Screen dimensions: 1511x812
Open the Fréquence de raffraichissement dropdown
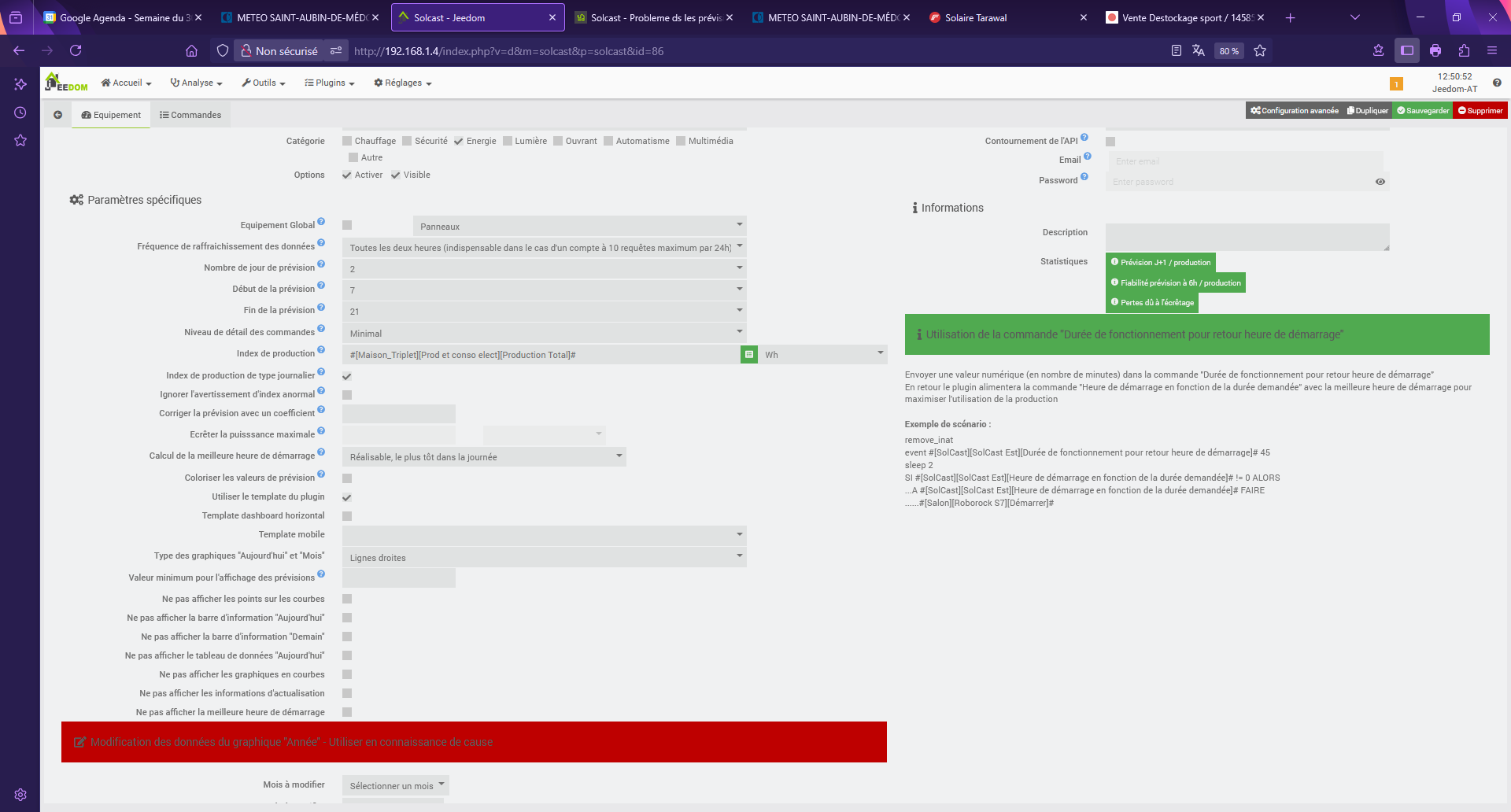tap(544, 247)
